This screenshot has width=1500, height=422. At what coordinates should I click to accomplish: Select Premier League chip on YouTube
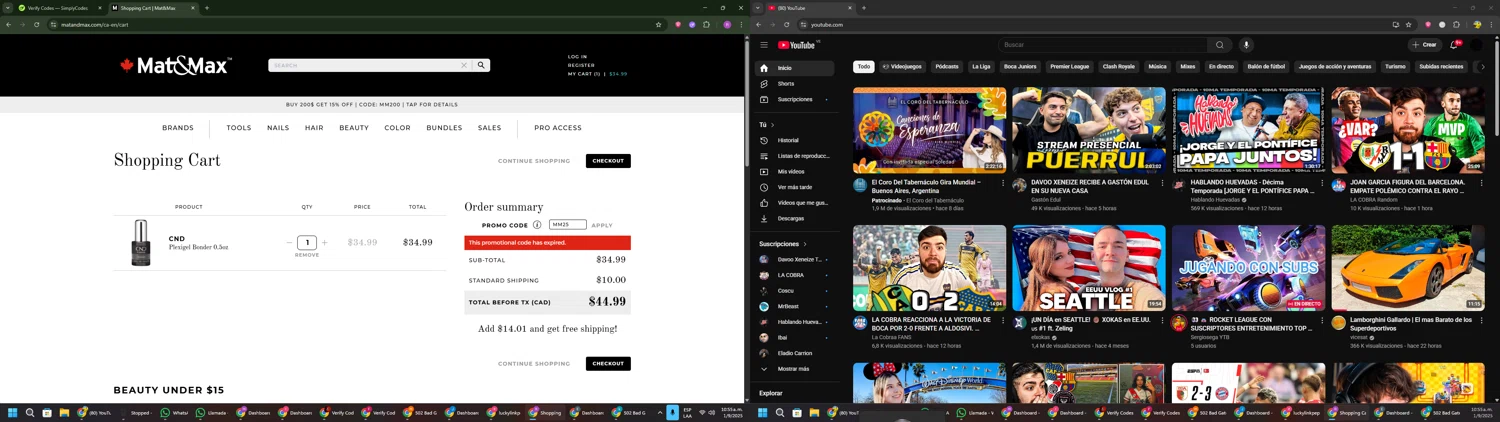pos(1069,67)
